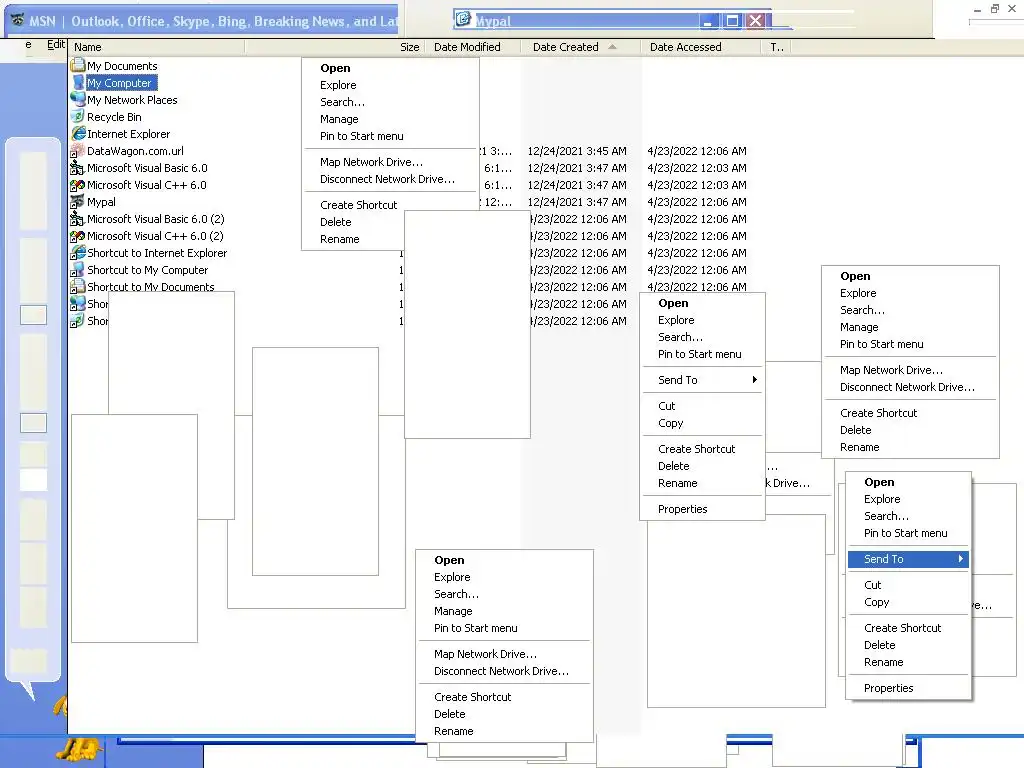Select the Microsoft Visual C++ 6.0 icon
This screenshot has height=768, width=1024.
[78, 184]
